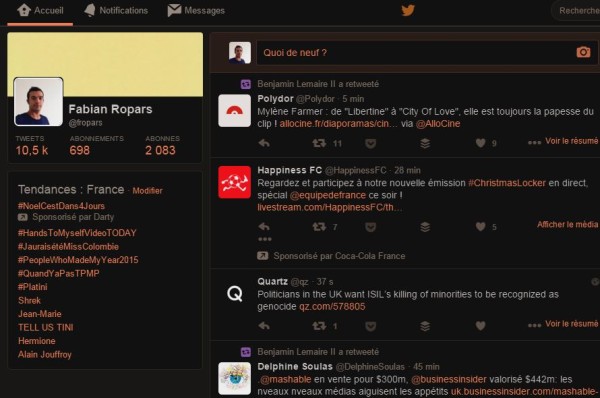Viewport: 600px width, 398px height.
Task: Open the allocine.fr/diaporamas link
Action: pyautogui.click(x=339, y=124)
